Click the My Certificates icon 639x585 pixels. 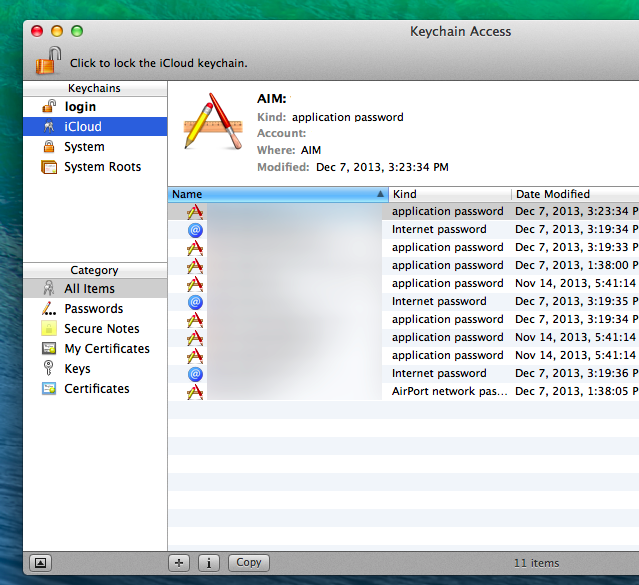[x=49, y=349]
